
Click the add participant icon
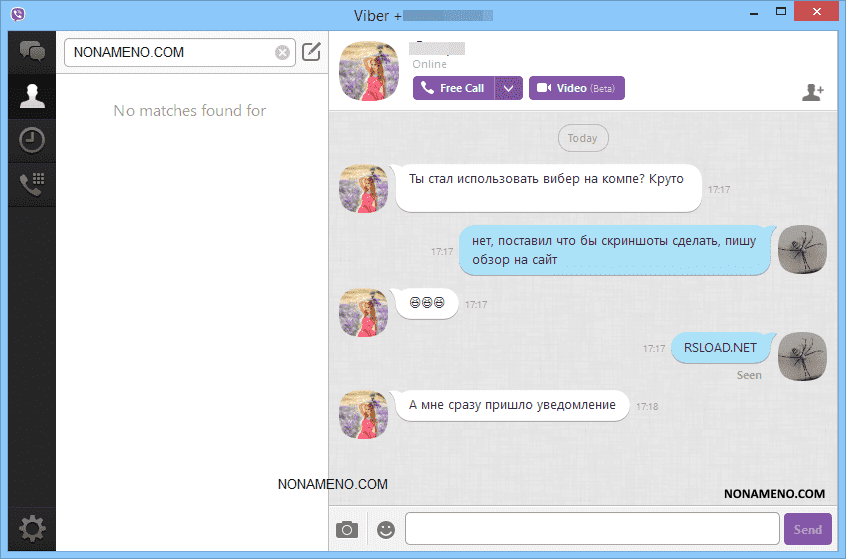coord(812,92)
